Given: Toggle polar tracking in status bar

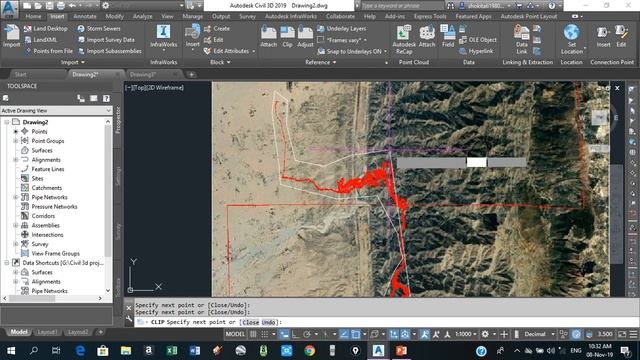Looking at the screenshot, I should (307, 334).
